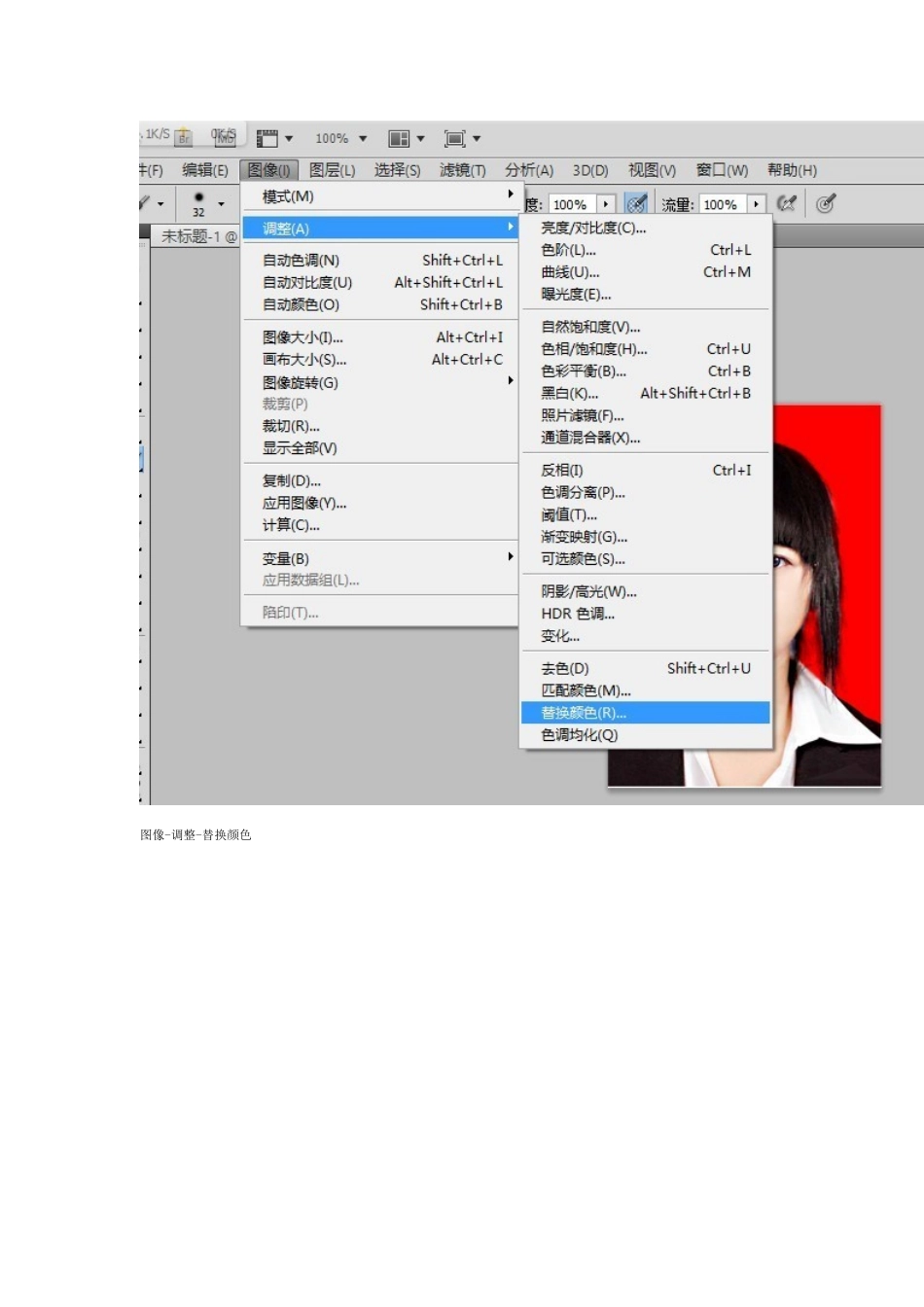The image size is (924, 1307).
Task: Open the 选择(S) menu
Action: 397,170
